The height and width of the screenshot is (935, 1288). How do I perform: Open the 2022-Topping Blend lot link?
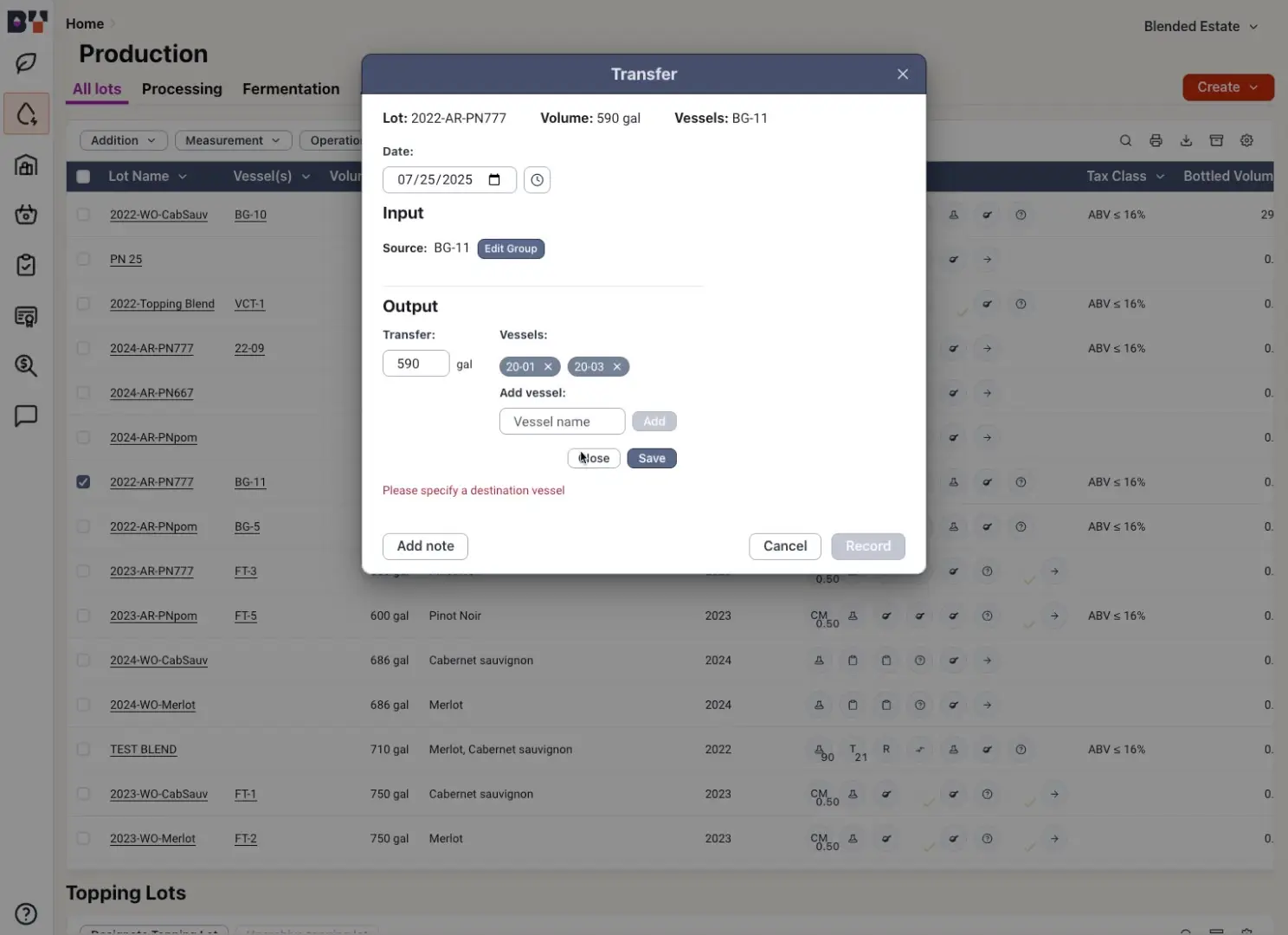coord(162,304)
